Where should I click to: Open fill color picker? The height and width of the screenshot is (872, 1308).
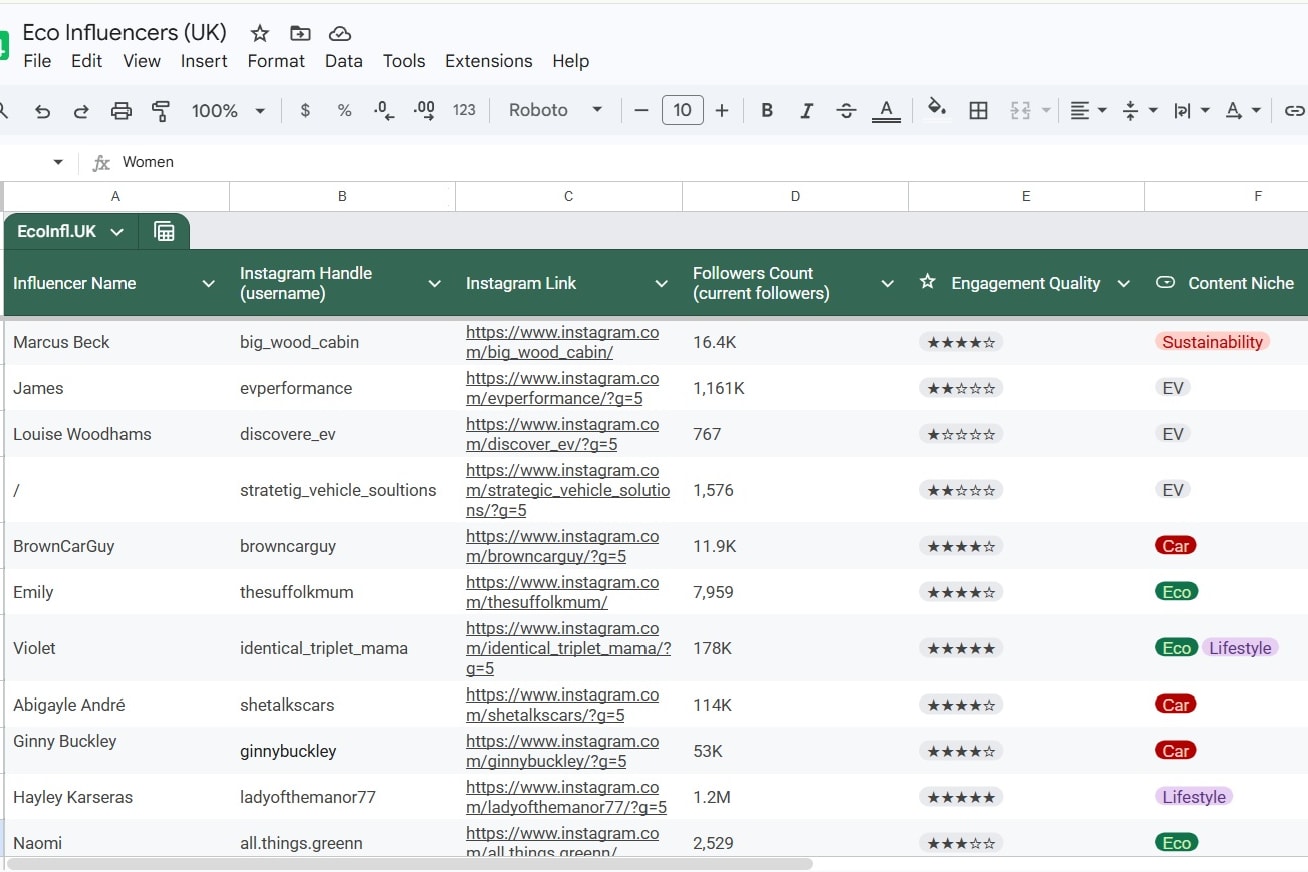[936, 109]
